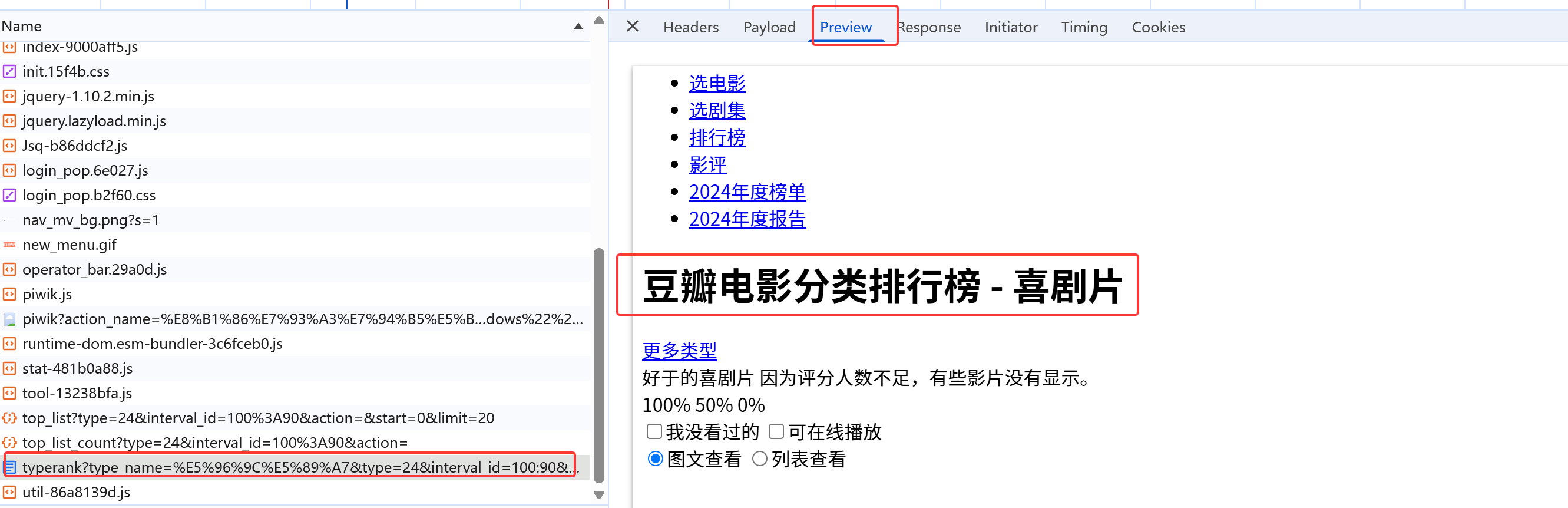Check the 可在线播放 checkbox

pos(776,431)
